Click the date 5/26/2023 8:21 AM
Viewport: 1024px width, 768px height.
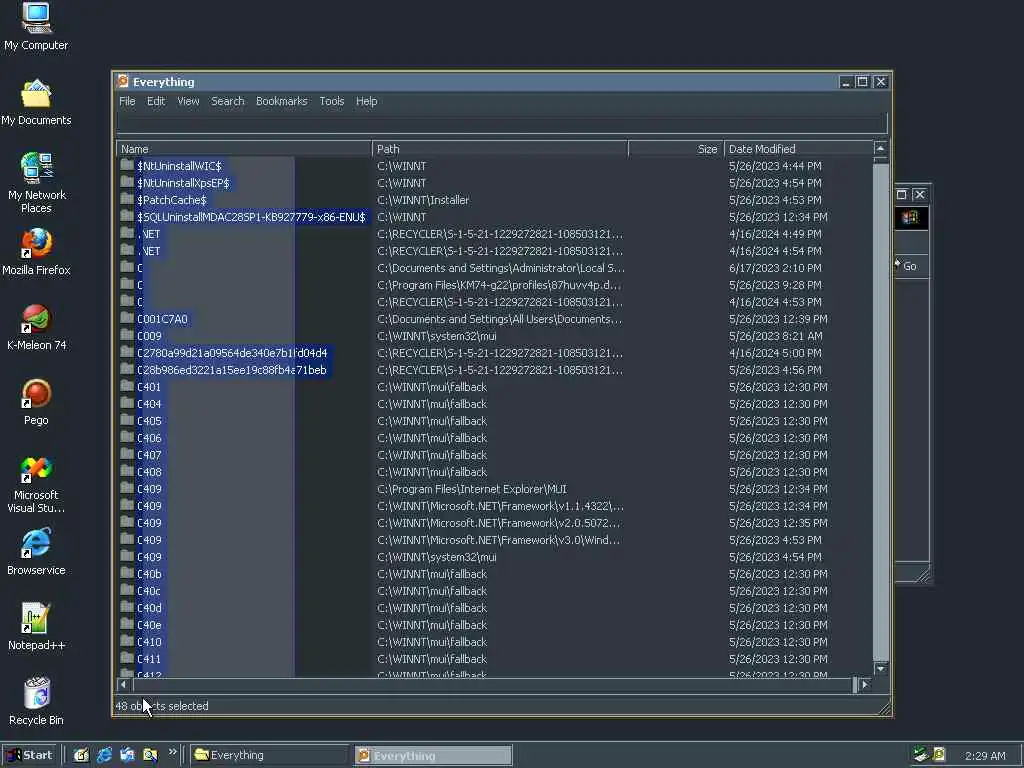tap(775, 336)
